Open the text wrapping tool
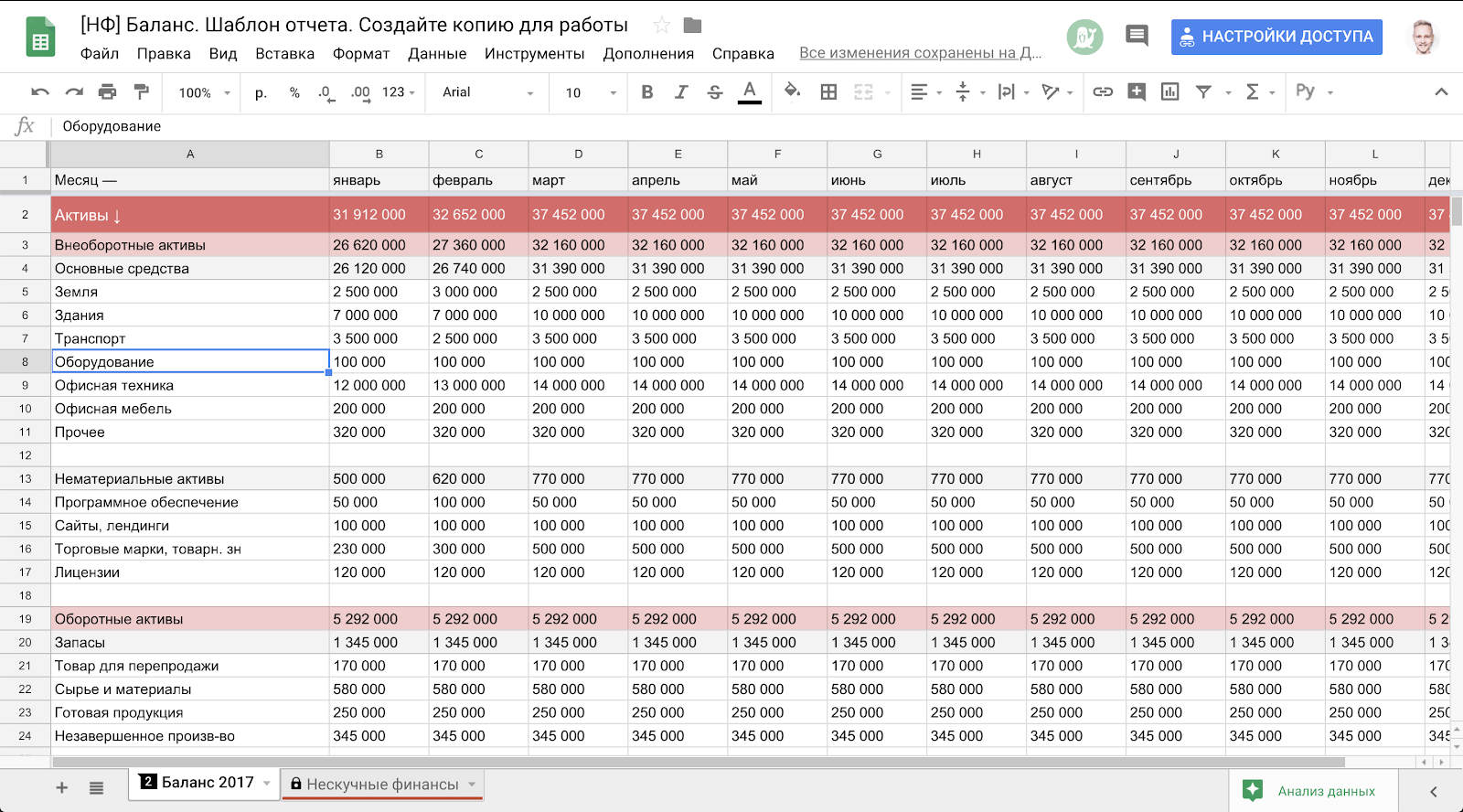1463x812 pixels. [1007, 92]
